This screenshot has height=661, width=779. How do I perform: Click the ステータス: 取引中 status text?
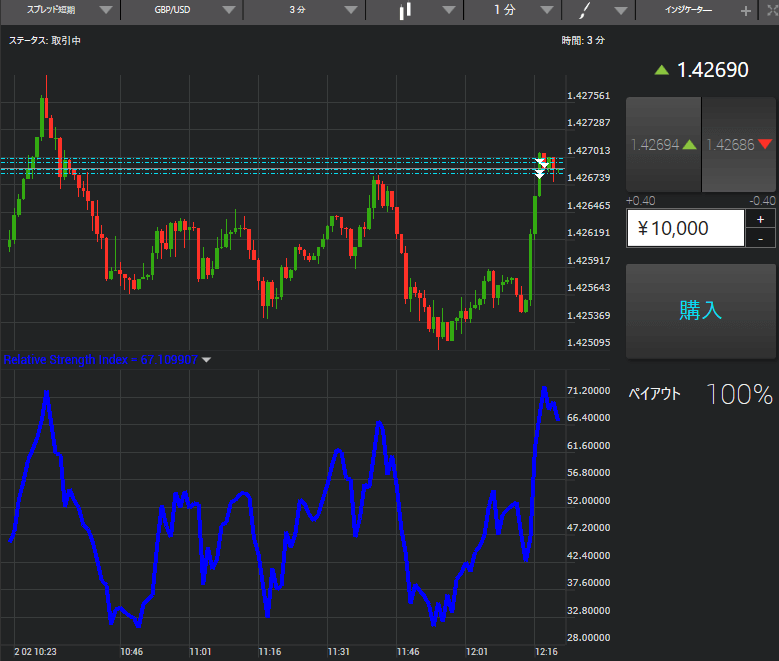[x=45, y=40]
